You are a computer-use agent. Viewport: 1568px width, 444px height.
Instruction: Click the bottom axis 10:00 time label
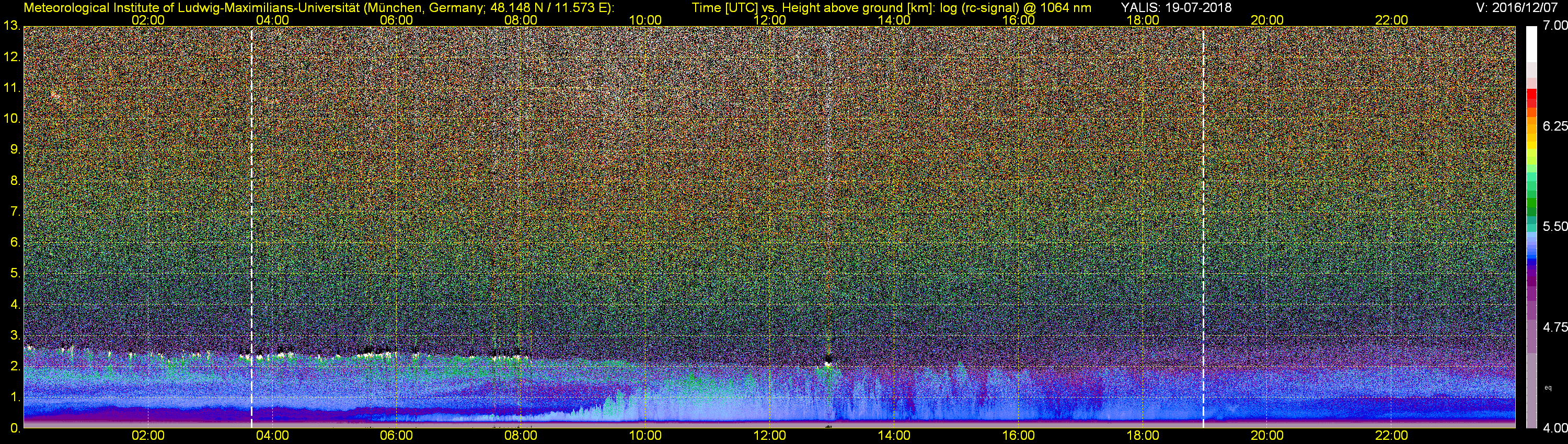pos(645,436)
